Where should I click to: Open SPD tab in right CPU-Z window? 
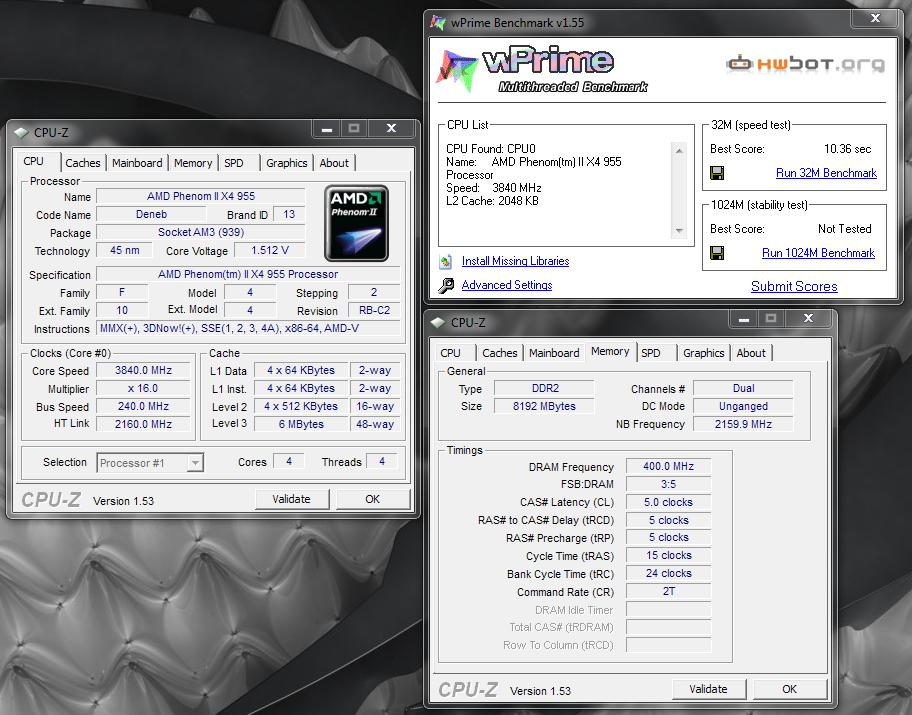tap(651, 353)
